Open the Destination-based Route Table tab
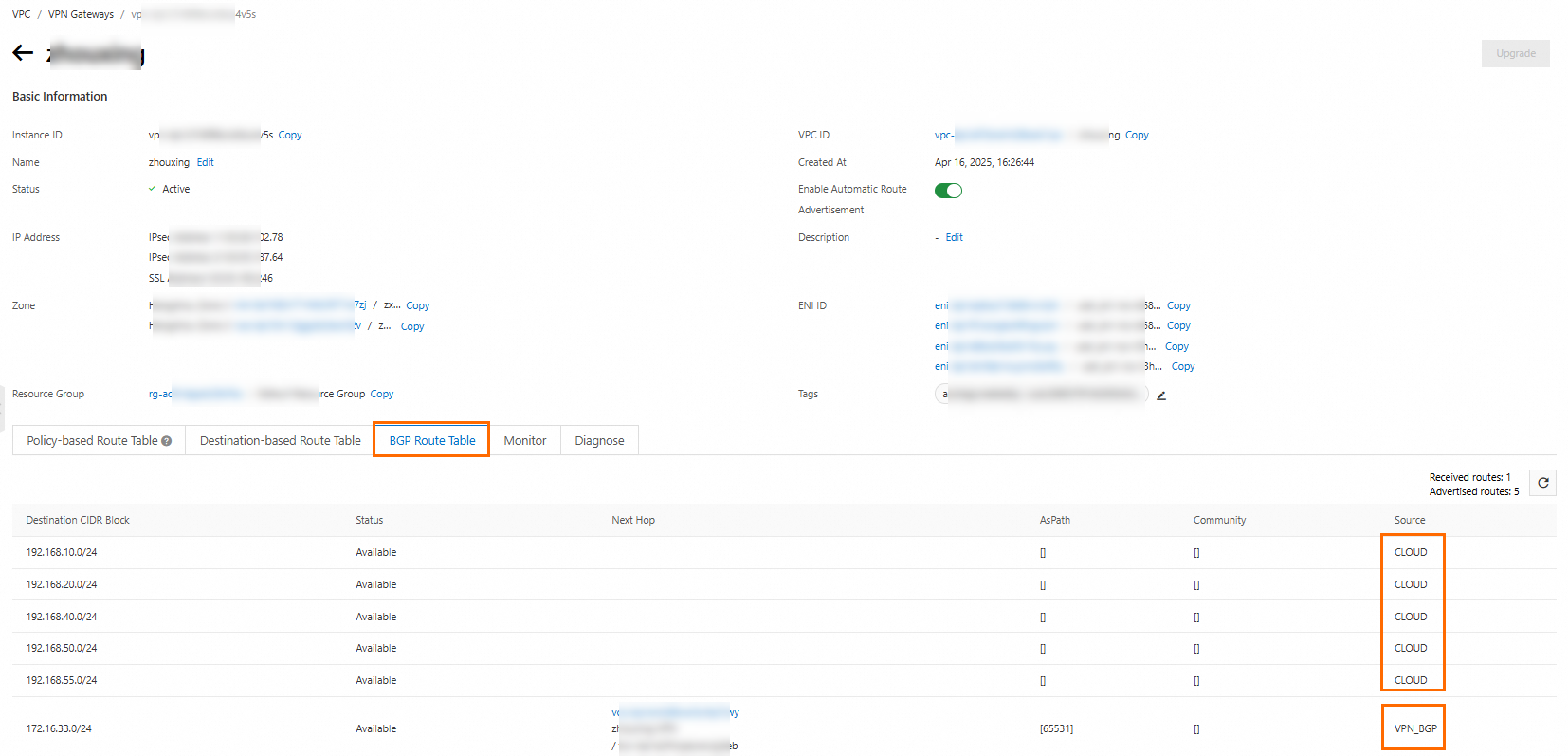Viewport: 1568px width, 756px height. [x=281, y=441]
